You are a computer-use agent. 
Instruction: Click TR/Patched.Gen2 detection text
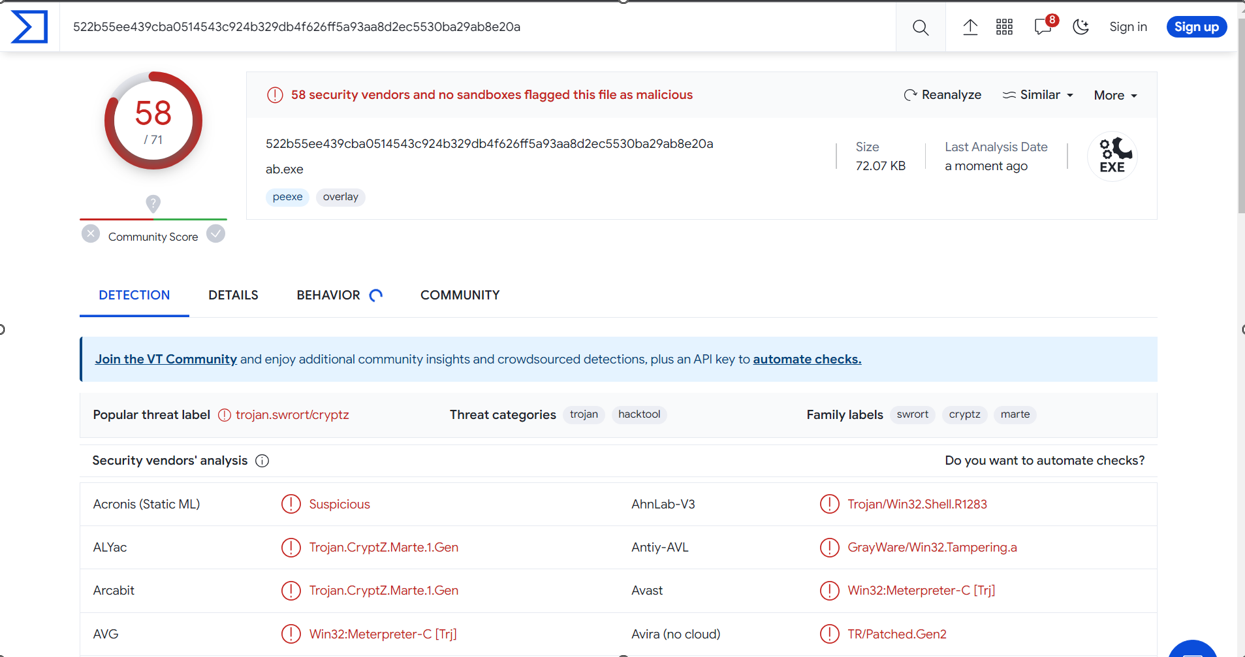(897, 634)
